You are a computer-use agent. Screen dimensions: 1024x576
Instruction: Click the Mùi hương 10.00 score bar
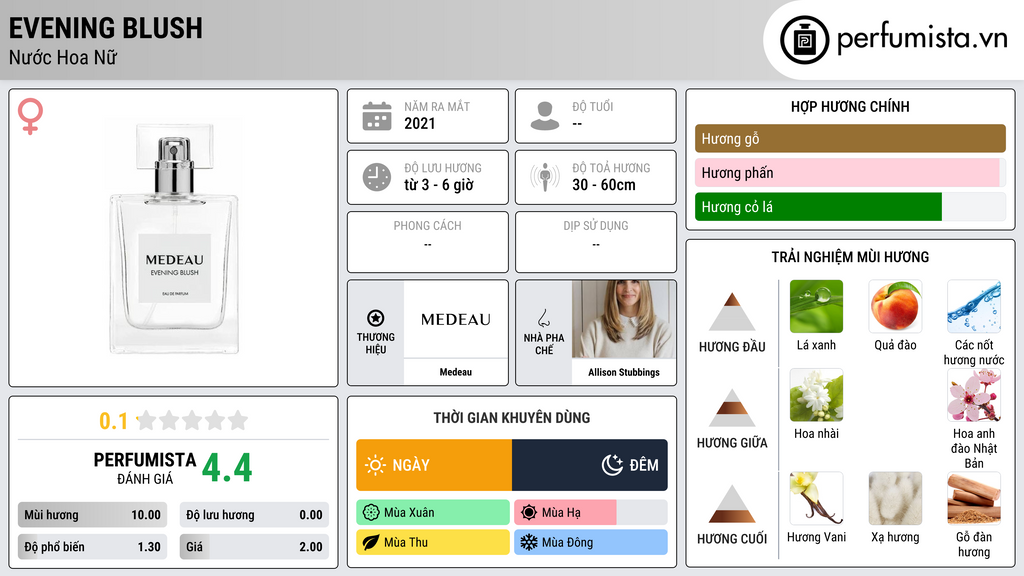92,515
